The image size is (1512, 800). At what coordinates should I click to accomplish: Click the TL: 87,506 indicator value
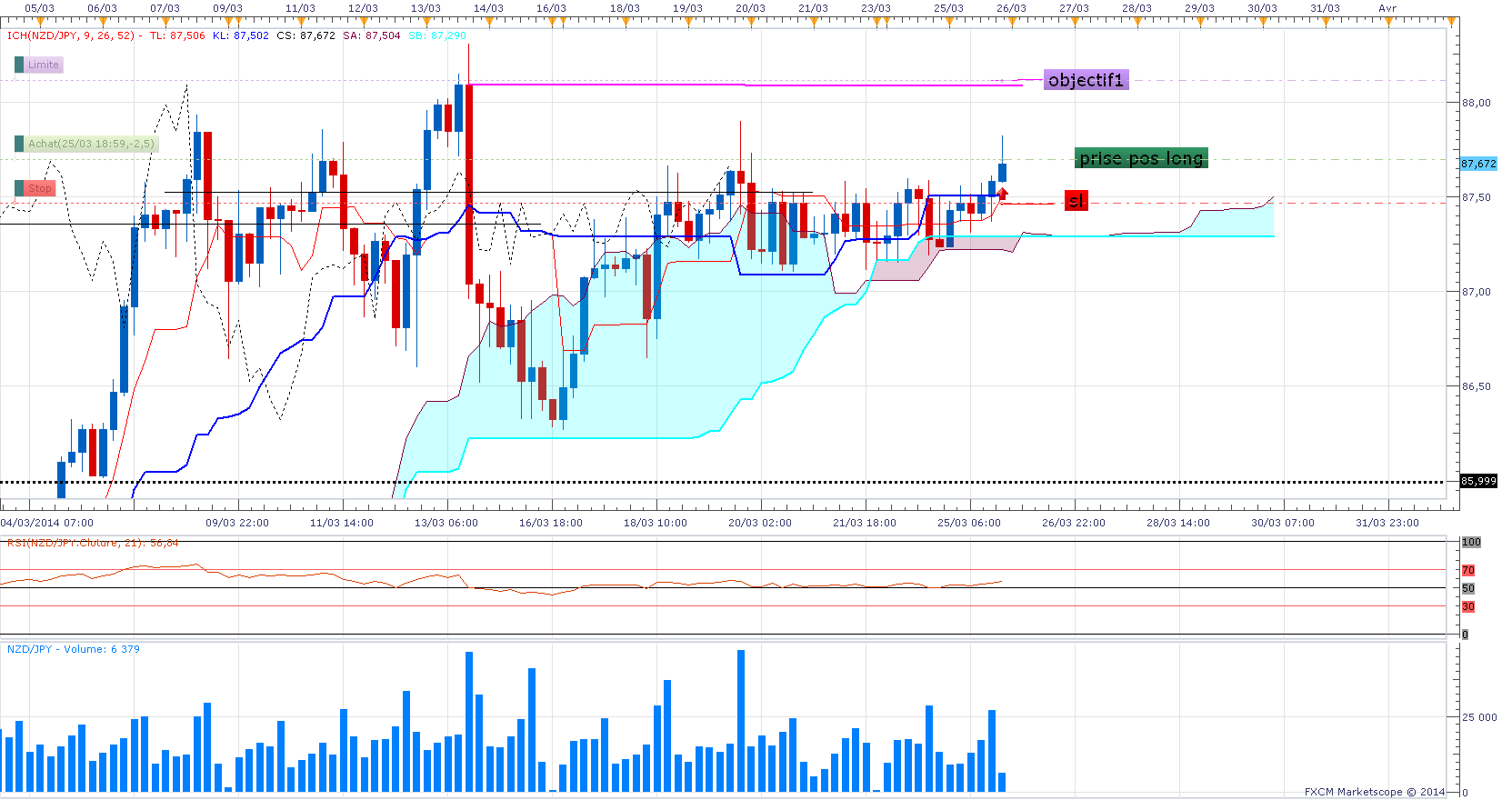178,36
